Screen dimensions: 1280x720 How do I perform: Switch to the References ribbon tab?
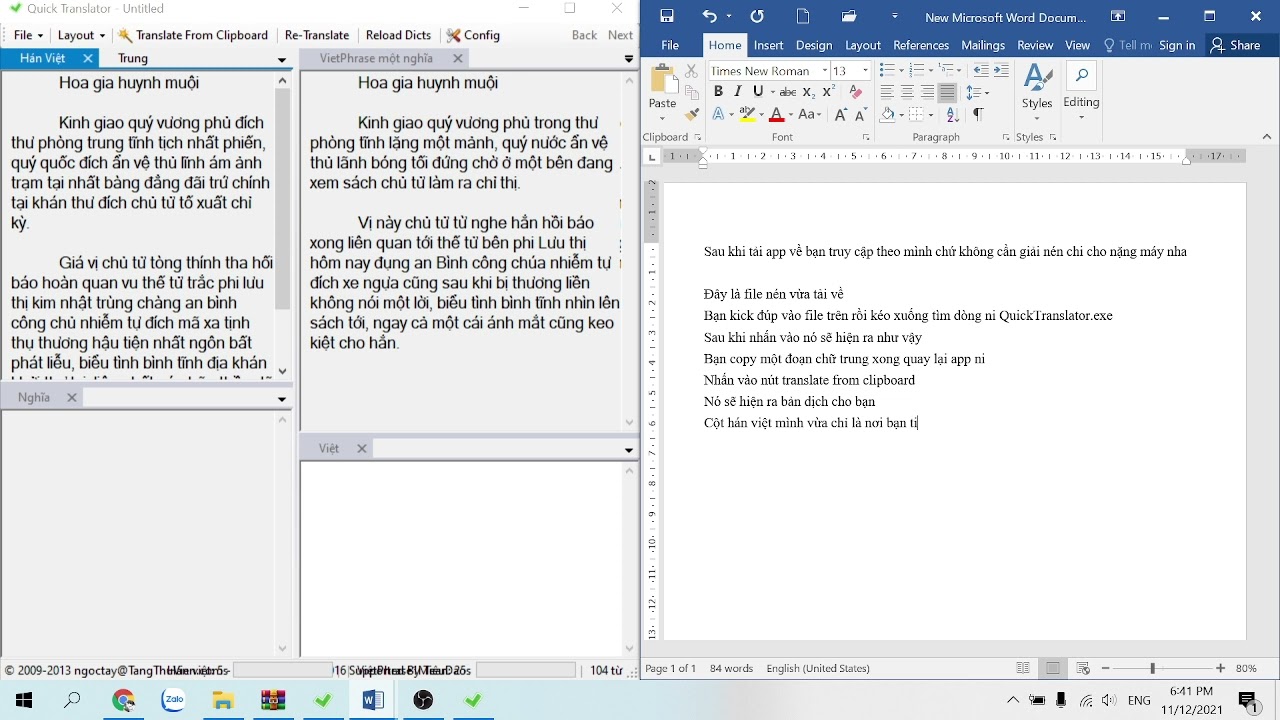coord(921,45)
